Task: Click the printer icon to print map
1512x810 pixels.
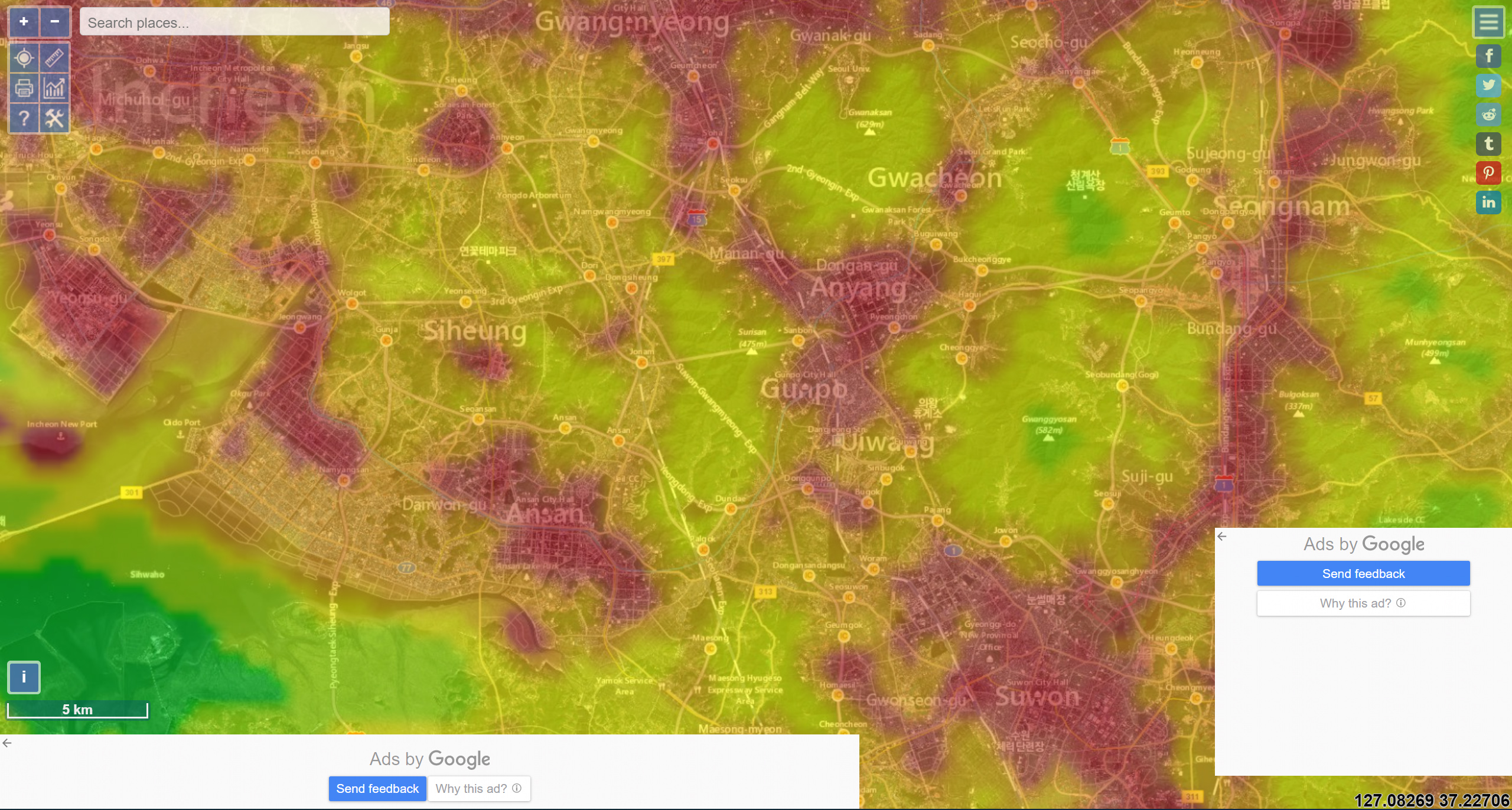Action: (24, 89)
